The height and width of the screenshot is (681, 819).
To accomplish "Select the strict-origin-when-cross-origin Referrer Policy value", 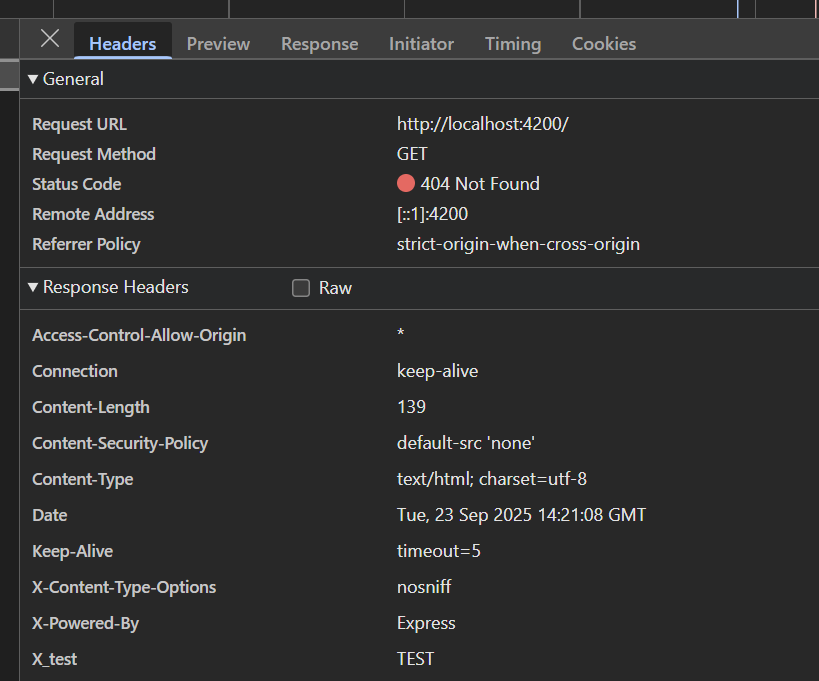I will tap(518, 244).
